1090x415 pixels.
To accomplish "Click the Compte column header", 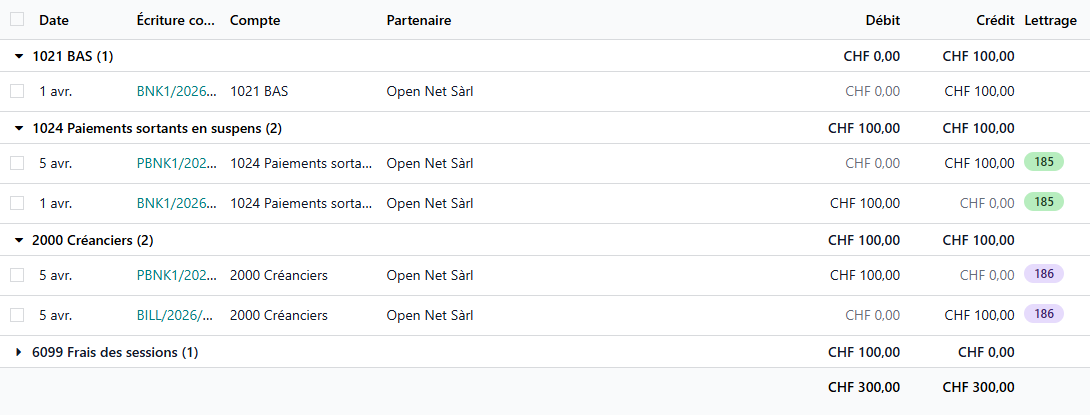I will [255, 20].
